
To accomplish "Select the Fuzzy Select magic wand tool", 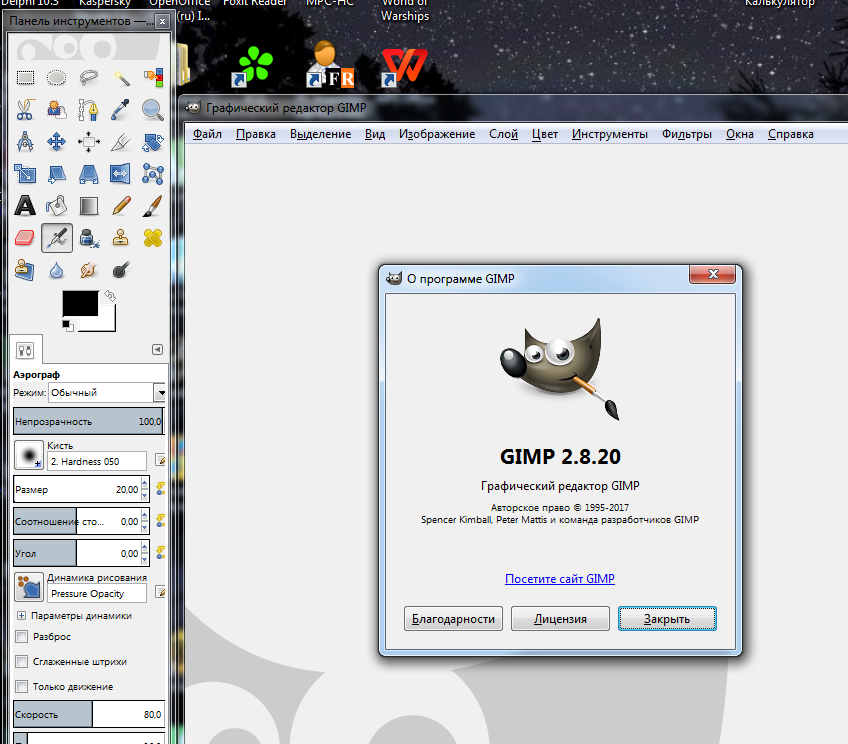I will point(121,77).
